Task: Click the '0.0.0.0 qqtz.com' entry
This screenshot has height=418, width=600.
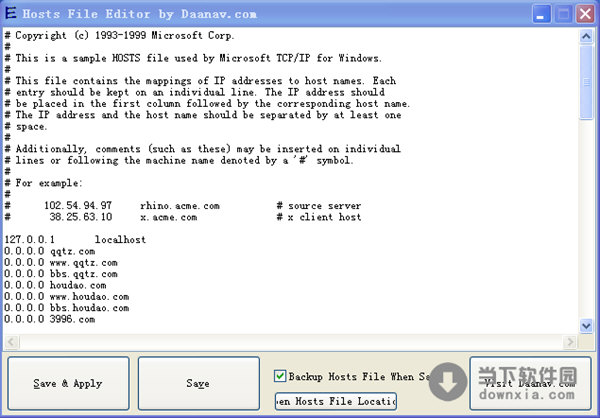Action: (50, 251)
